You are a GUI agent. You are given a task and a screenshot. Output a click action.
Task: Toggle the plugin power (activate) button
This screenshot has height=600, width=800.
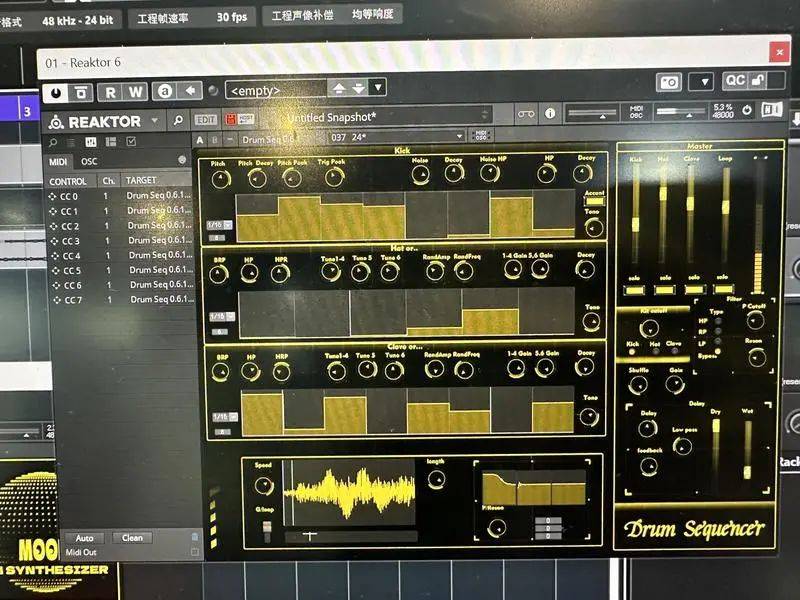tap(56, 92)
